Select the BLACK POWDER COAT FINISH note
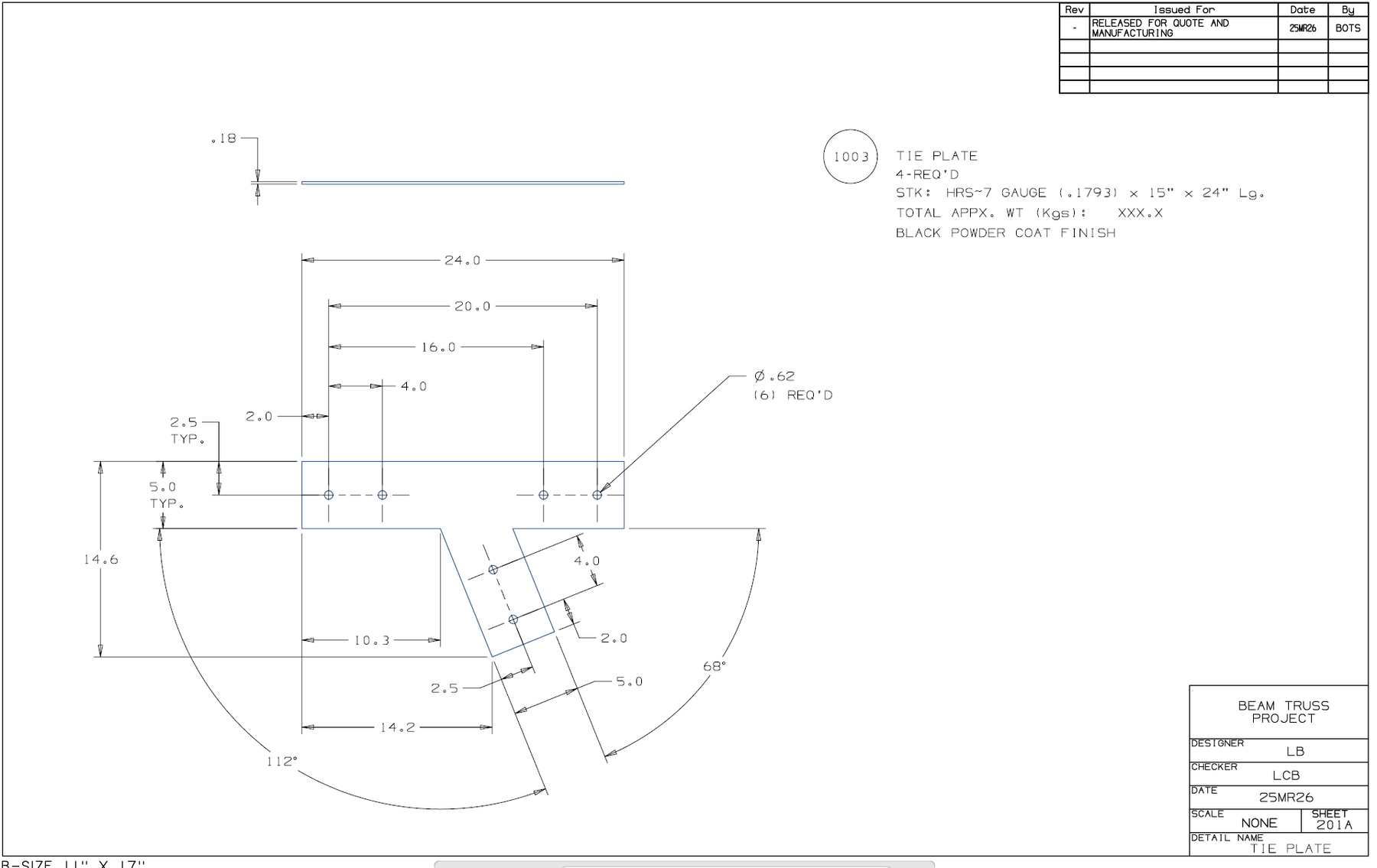1377x868 pixels. [1006, 232]
